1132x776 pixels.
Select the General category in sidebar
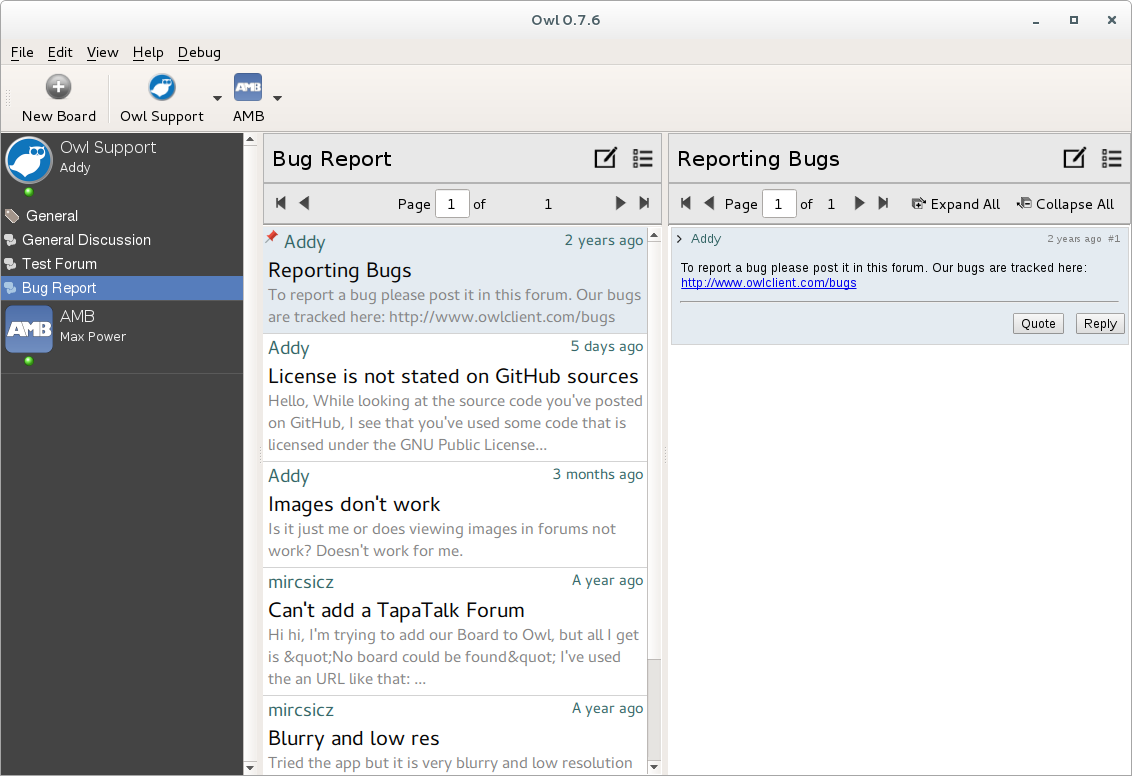(122, 216)
